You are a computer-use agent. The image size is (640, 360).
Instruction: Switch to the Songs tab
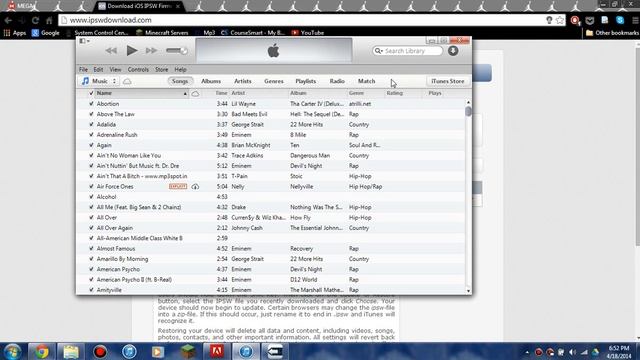(x=180, y=81)
